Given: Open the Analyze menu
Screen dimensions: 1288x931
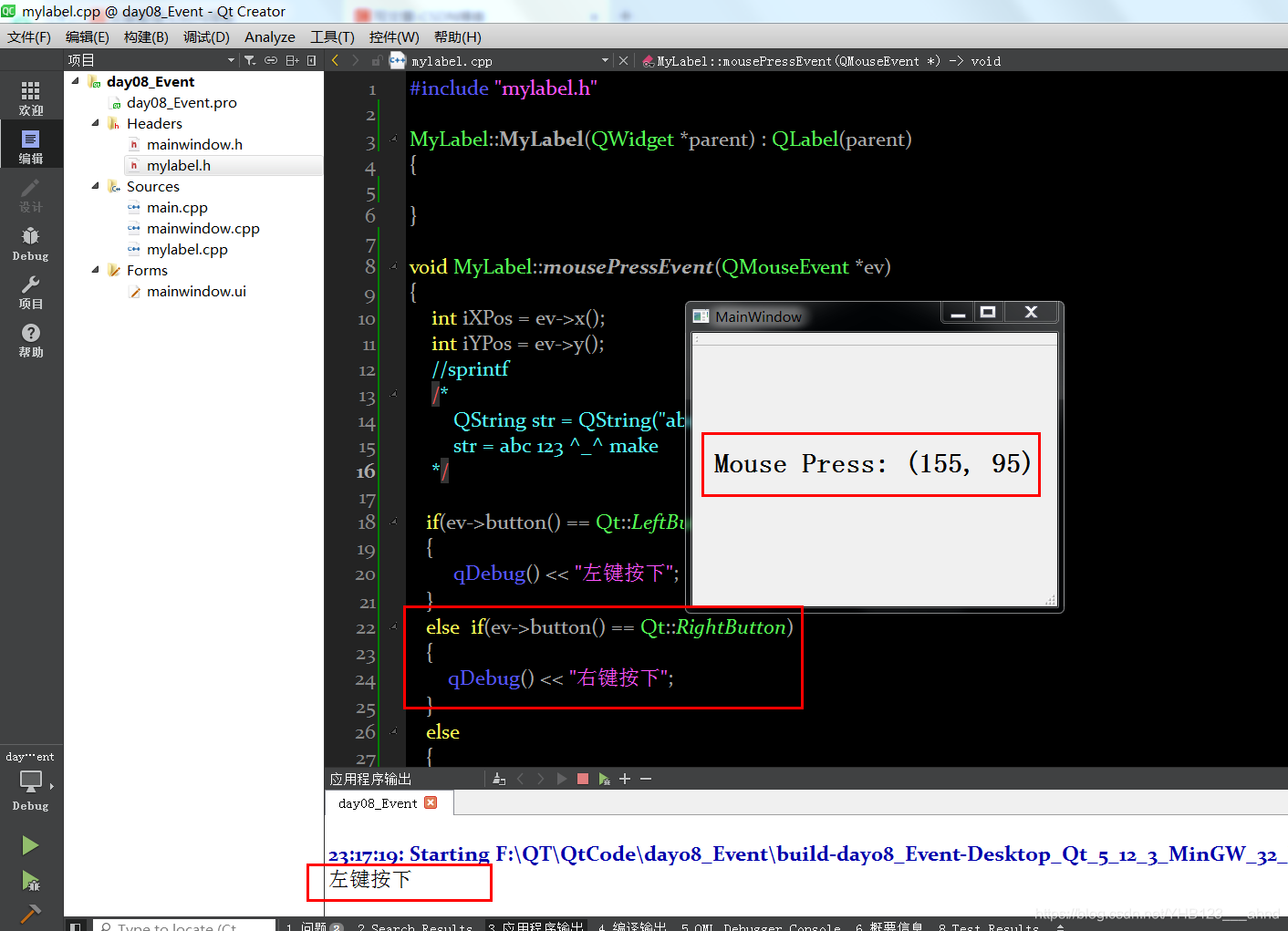Looking at the screenshot, I should [x=270, y=36].
